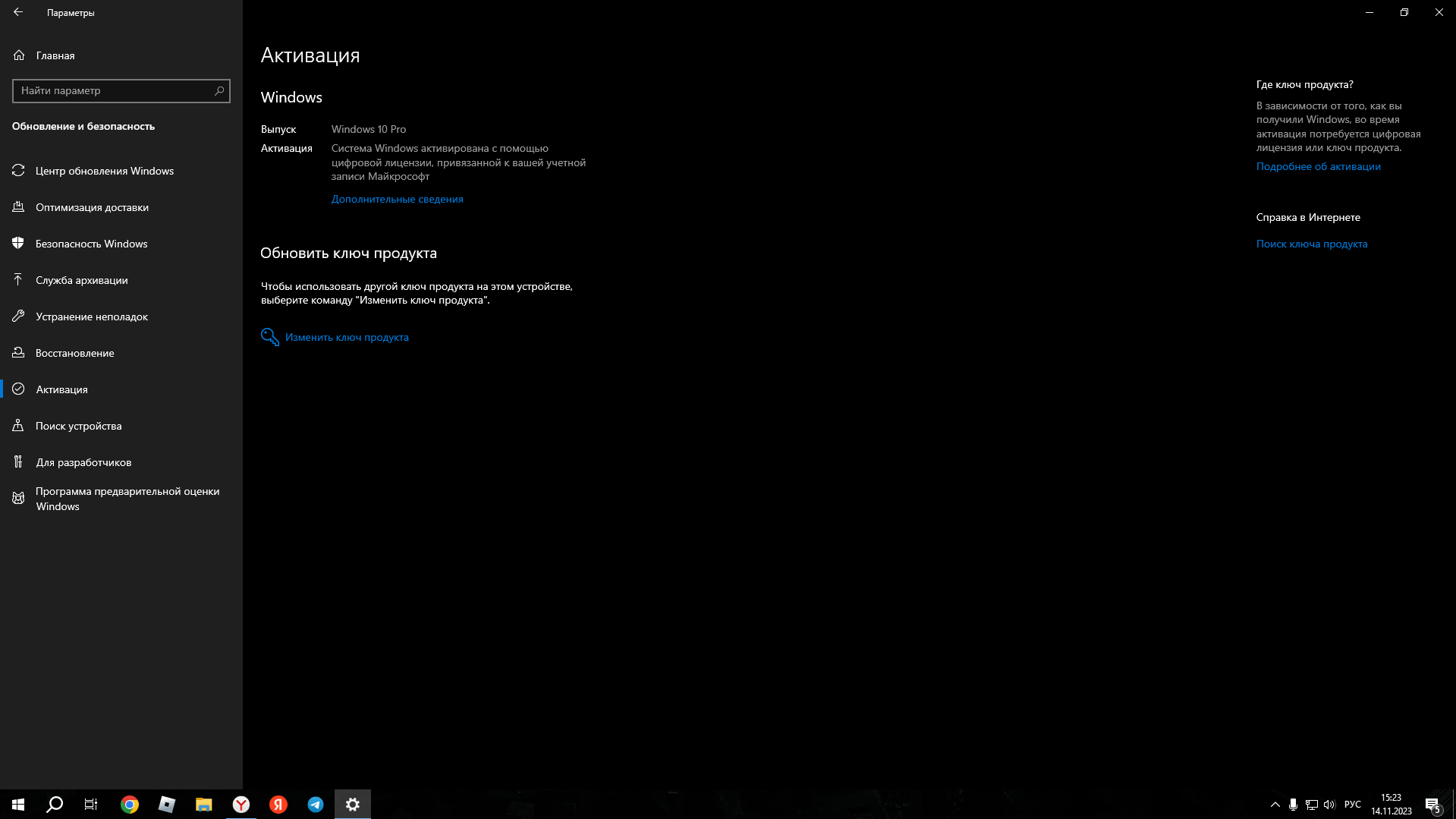Image resolution: width=1456 pixels, height=819 pixels.
Task: Click the Дополнительные сведения link
Action: [397, 199]
